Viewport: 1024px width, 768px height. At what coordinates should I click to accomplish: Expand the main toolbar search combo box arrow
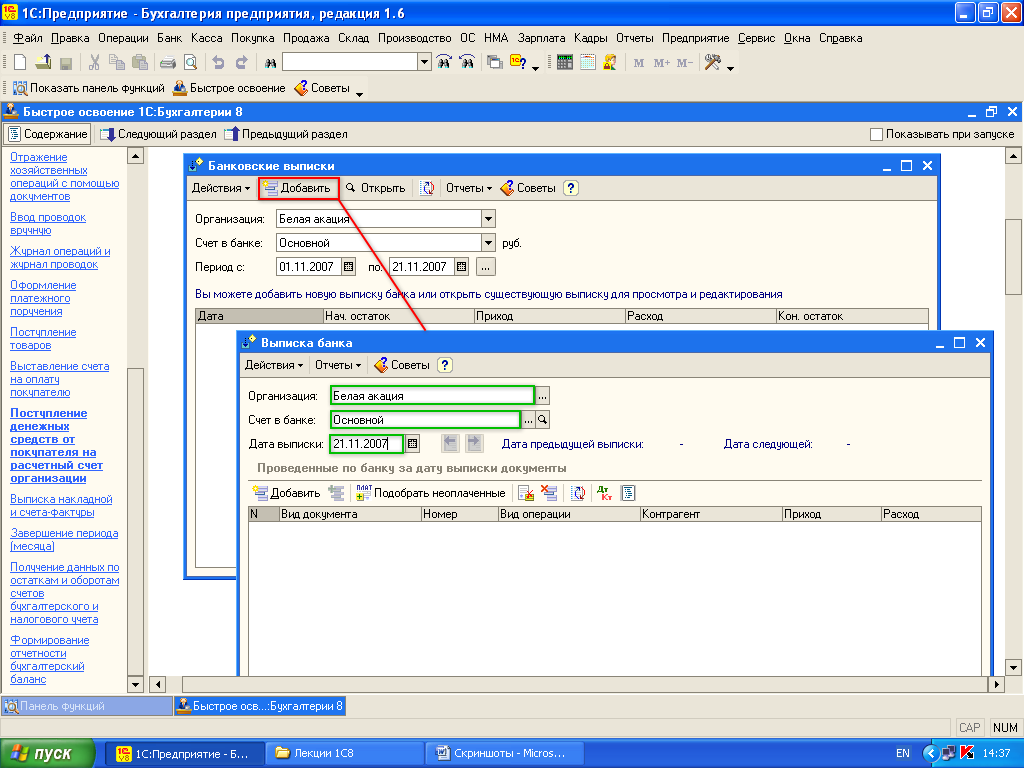tap(424, 63)
